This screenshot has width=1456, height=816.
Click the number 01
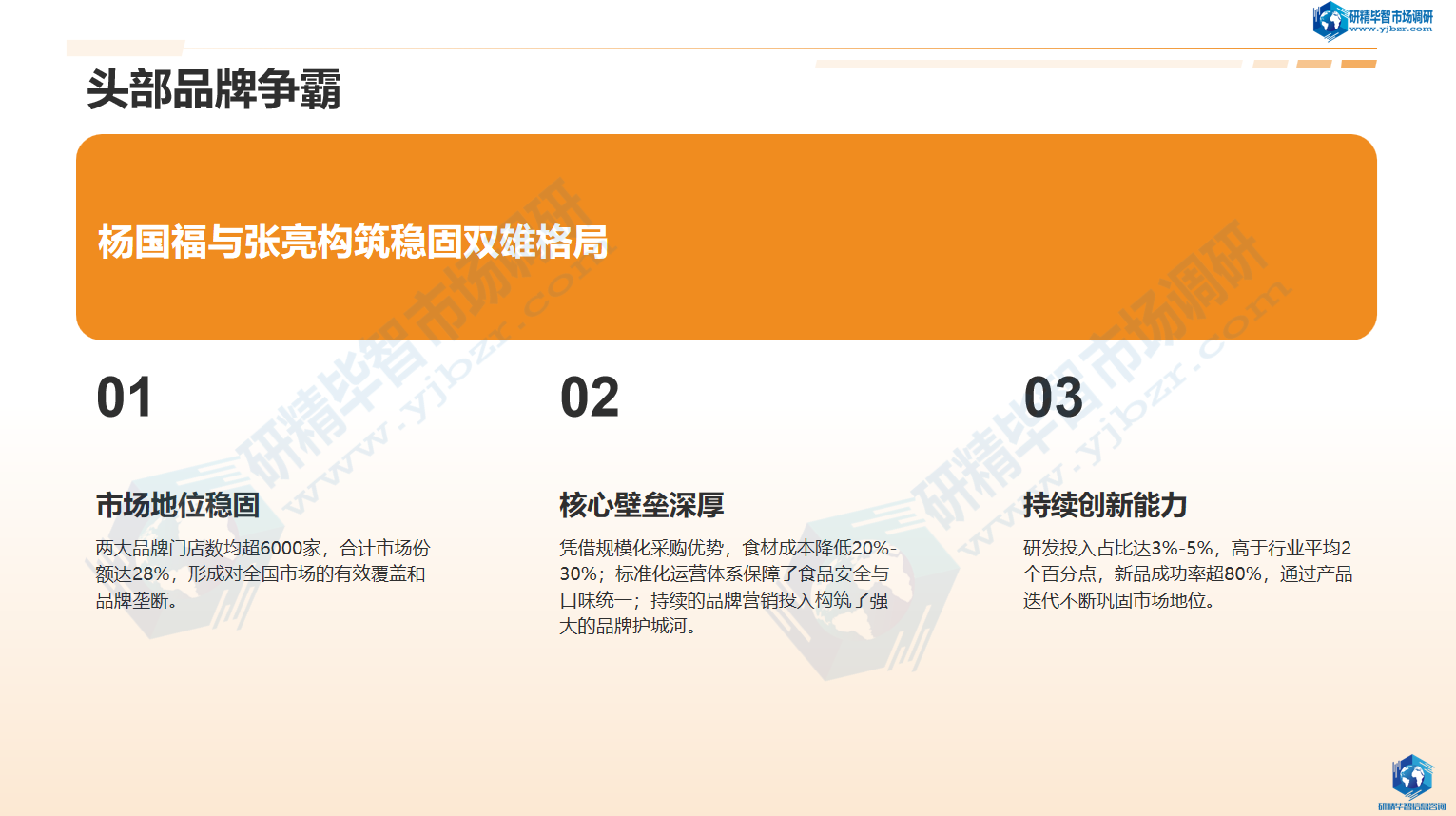[x=125, y=398]
